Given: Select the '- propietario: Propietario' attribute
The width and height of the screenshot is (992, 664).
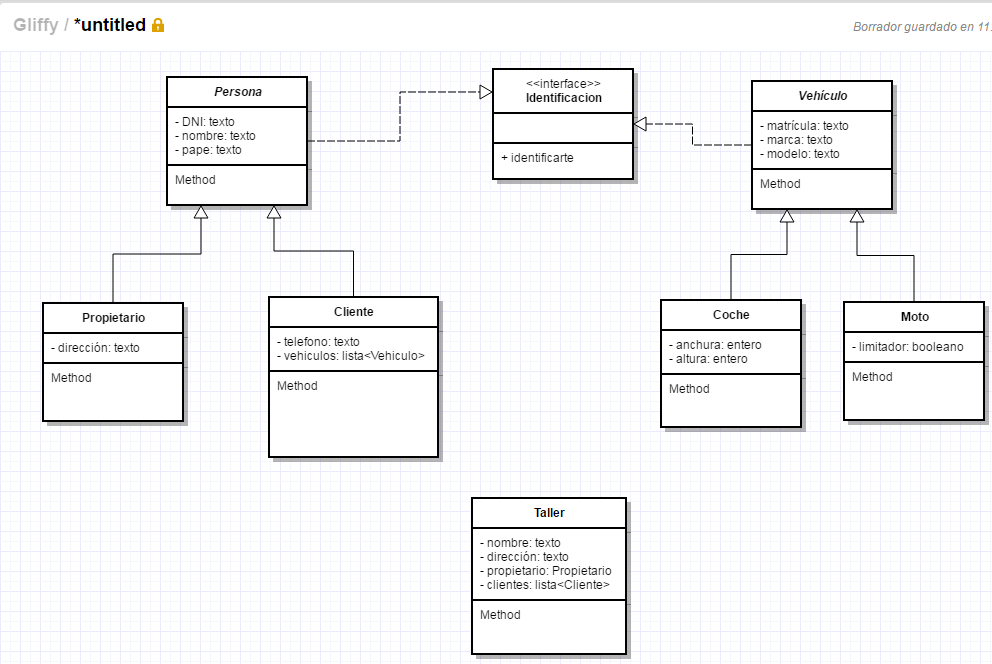Looking at the screenshot, I should coord(545,570).
